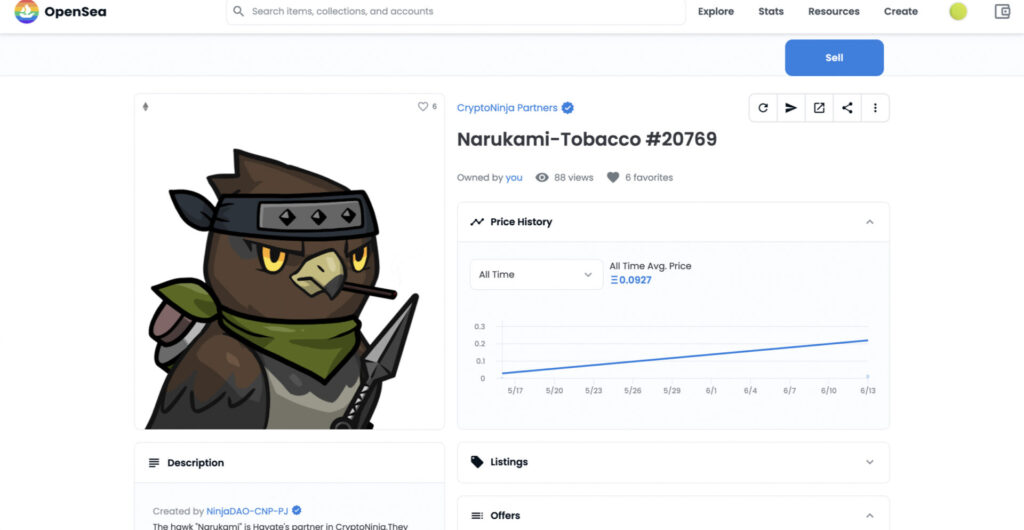Click the verified badge next to CryptoNinja Partners
The image size is (1024, 530).
tap(568, 108)
